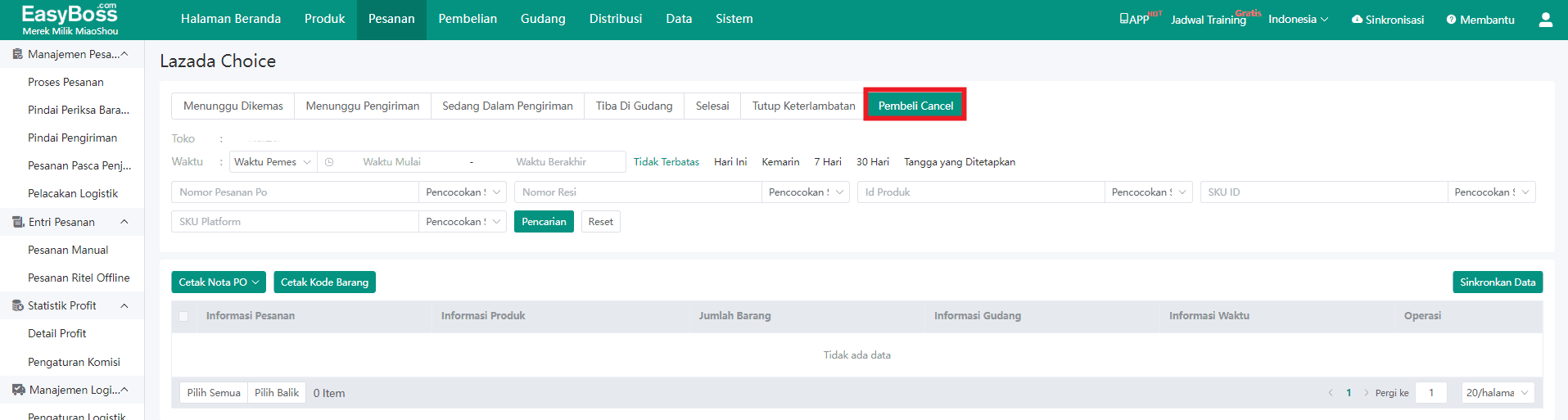Focus the Nomor Resi input

coord(638,192)
